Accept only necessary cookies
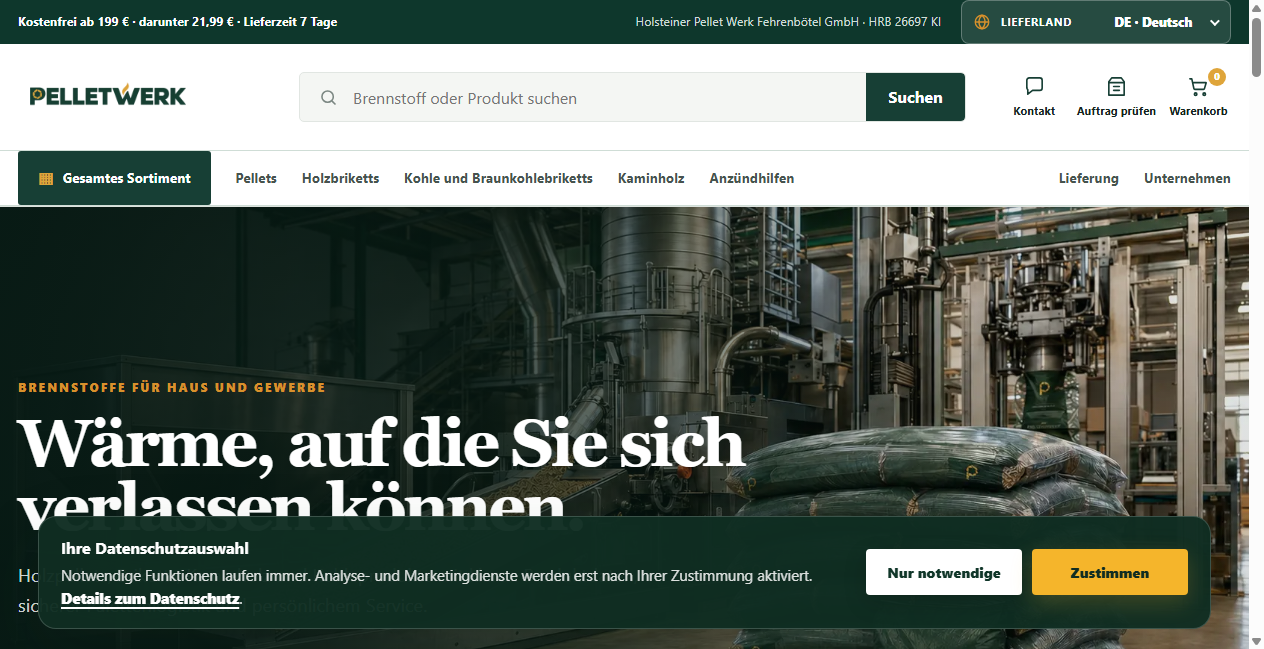1264x649 pixels. click(944, 572)
